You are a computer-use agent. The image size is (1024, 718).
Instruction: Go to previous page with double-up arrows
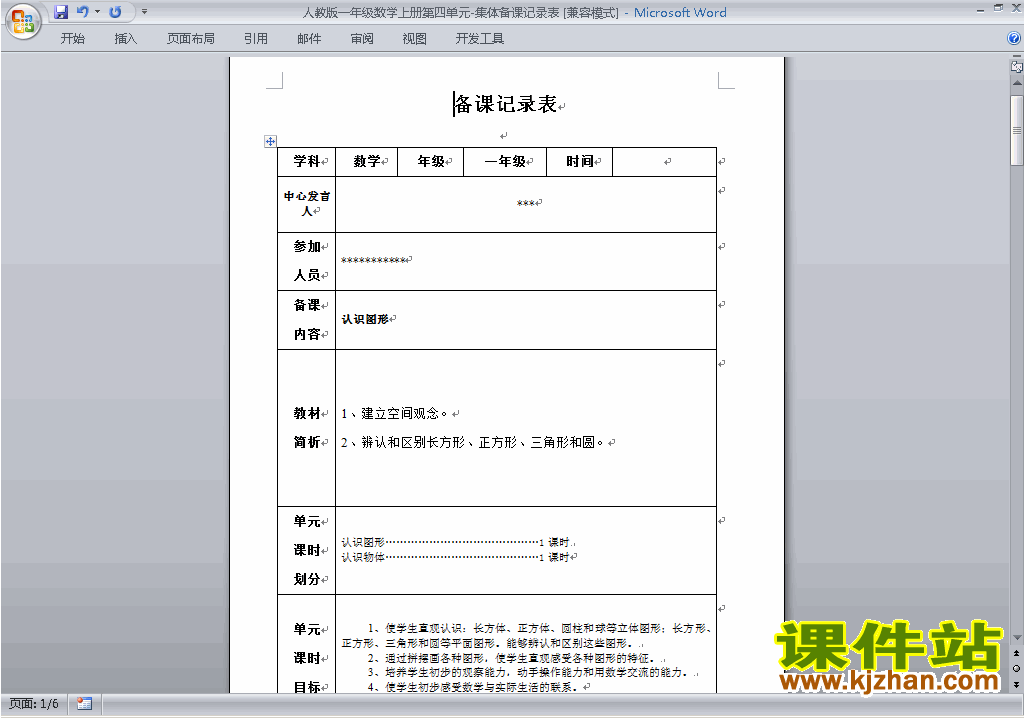tap(1016, 653)
